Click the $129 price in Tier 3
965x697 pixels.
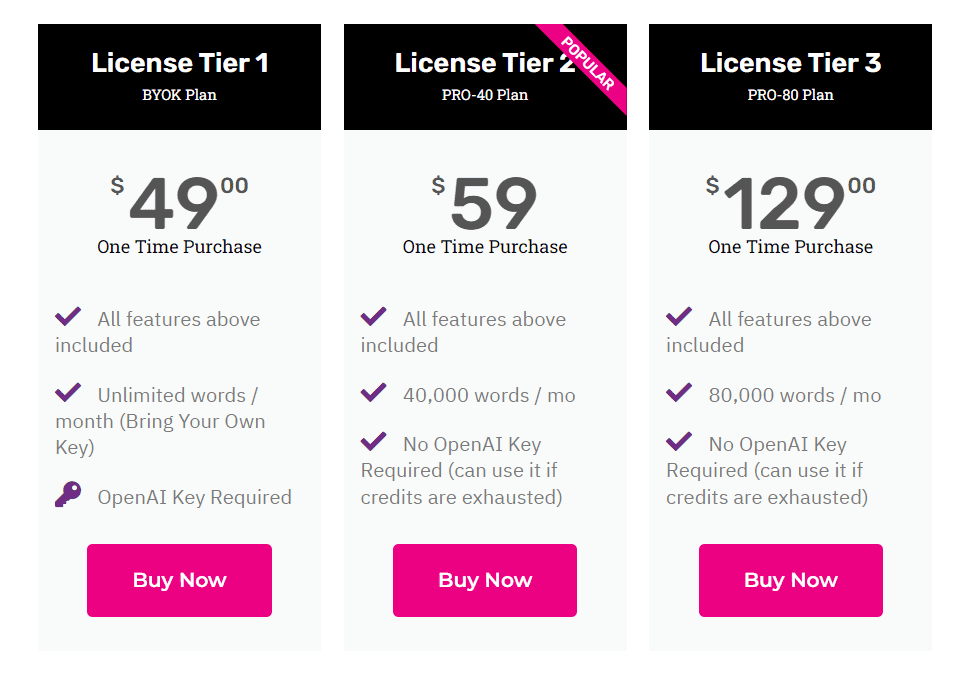pyautogui.click(x=785, y=203)
